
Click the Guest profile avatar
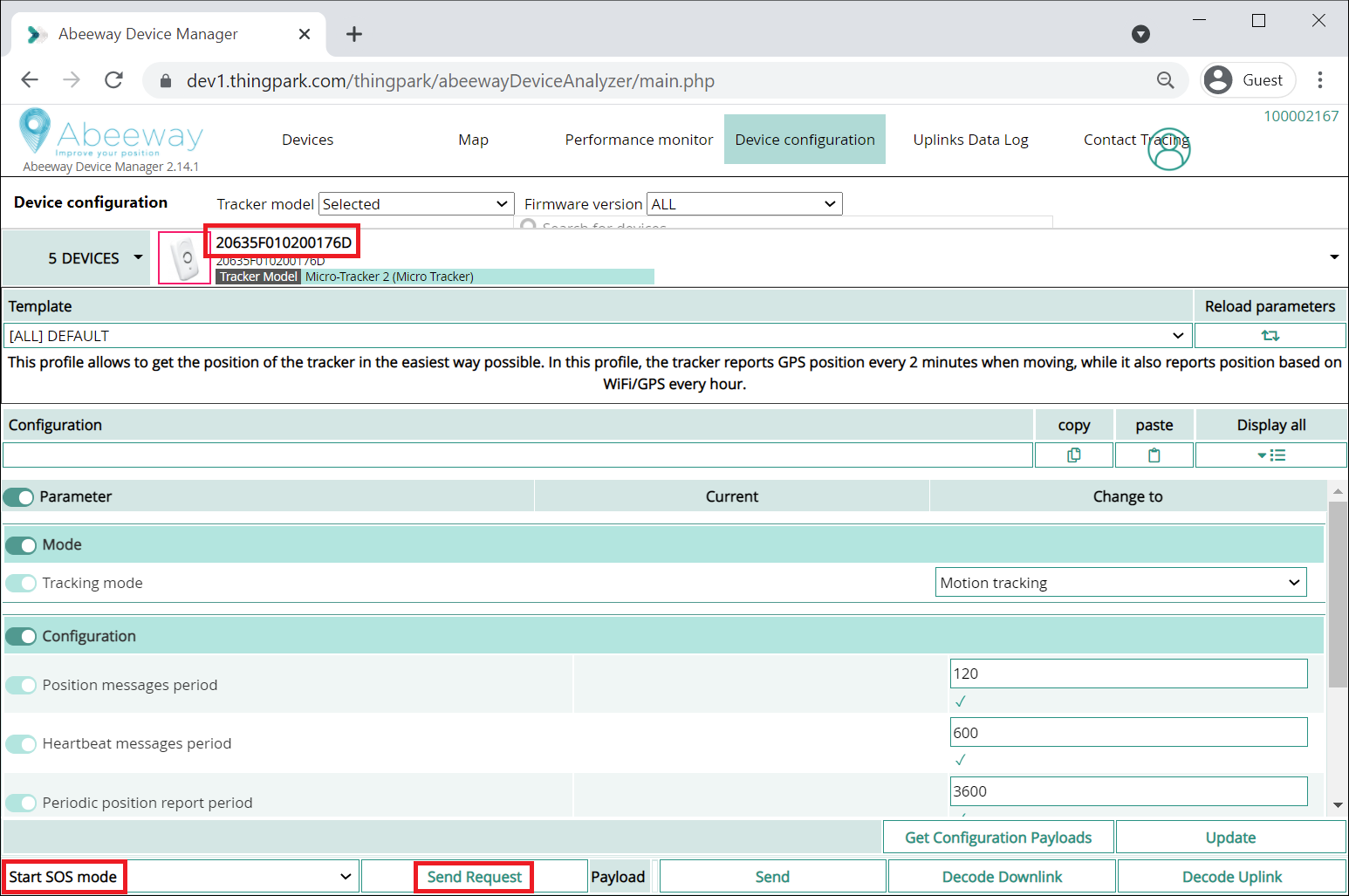[1217, 80]
